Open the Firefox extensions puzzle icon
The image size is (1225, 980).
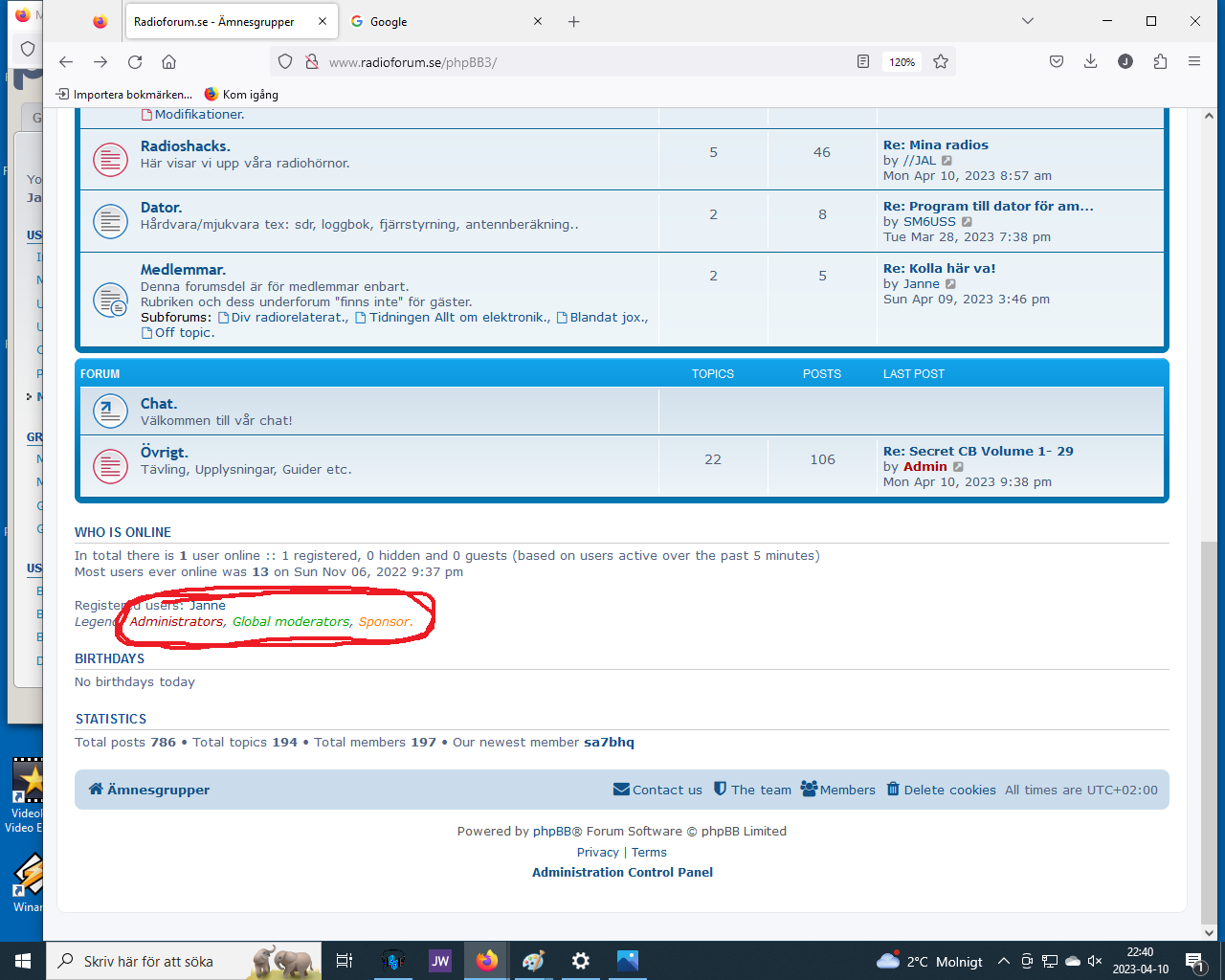click(1160, 62)
